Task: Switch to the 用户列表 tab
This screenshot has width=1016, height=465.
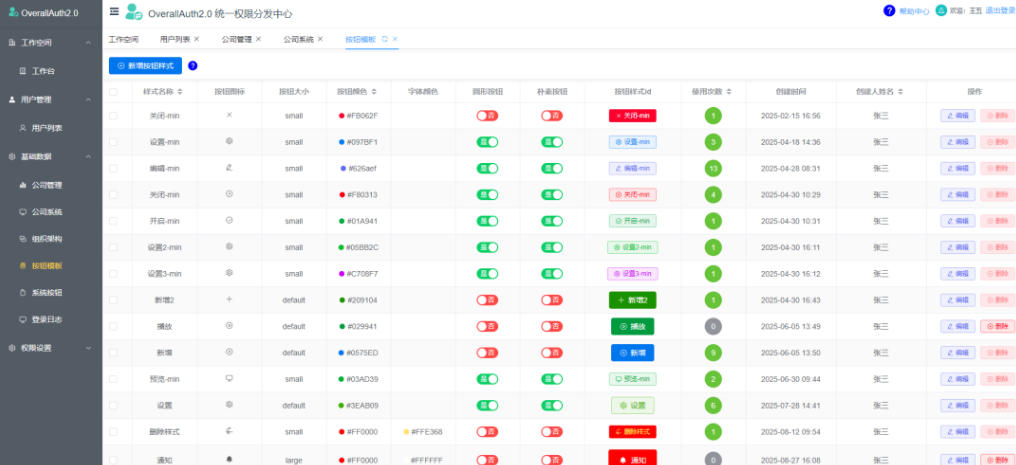Action: pyautogui.click(x=174, y=39)
